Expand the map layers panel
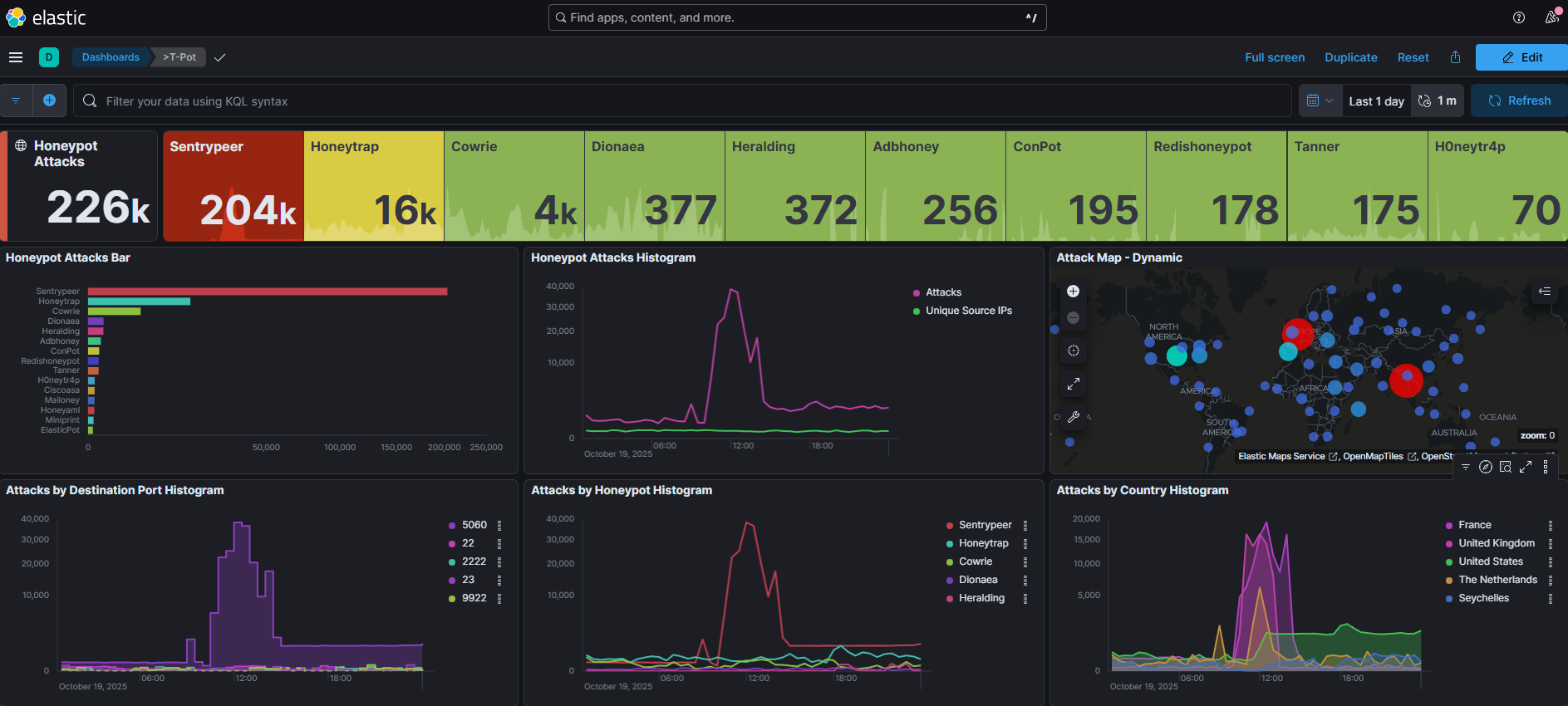Viewport: 1568px width, 706px height. tap(1544, 291)
